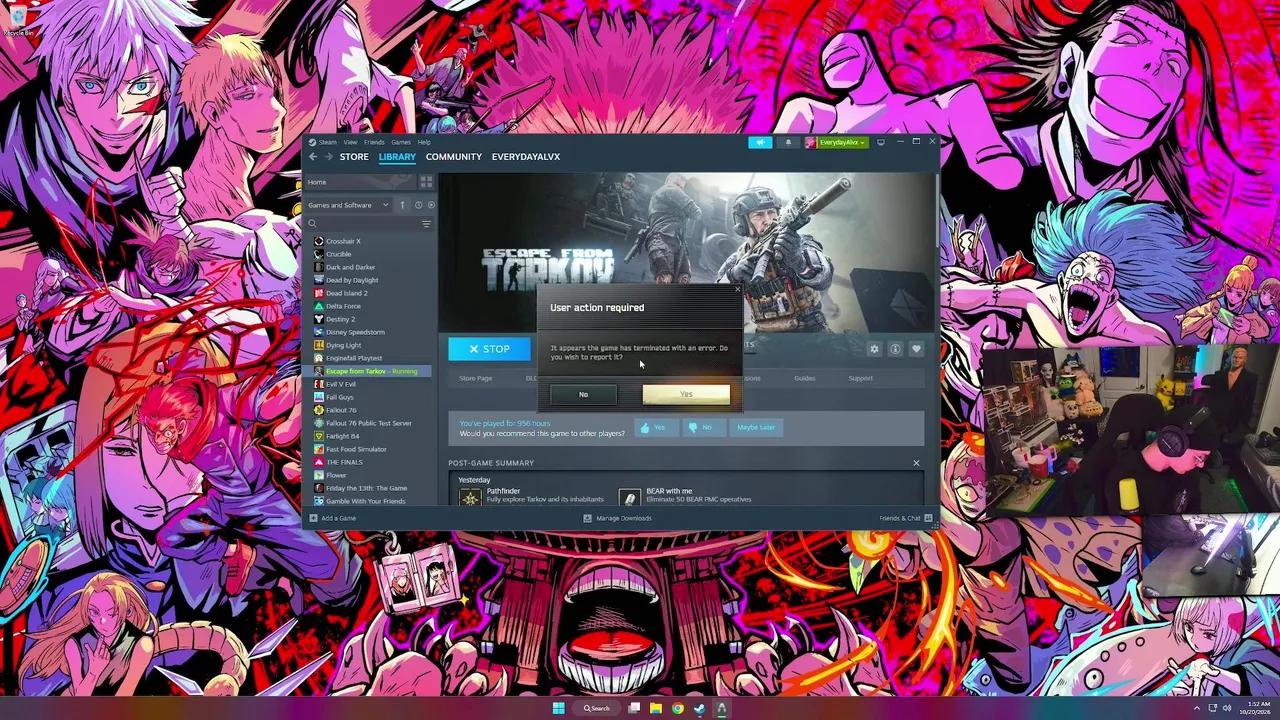The image size is (1280, 720).
Task: Close the Post-Game Summary section
Action: click(x=916, y=463)
